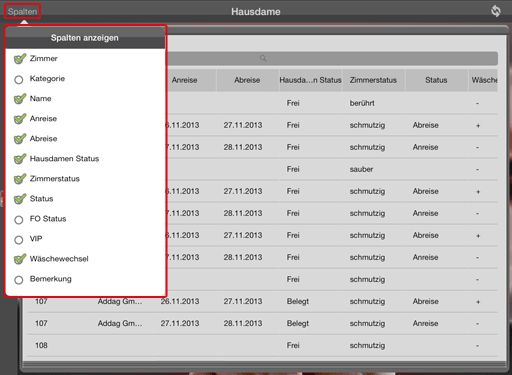The width and height of the screenshot is (512, 375).
Task: Click Zimmerstatus column header
Action: click(373, 80)
